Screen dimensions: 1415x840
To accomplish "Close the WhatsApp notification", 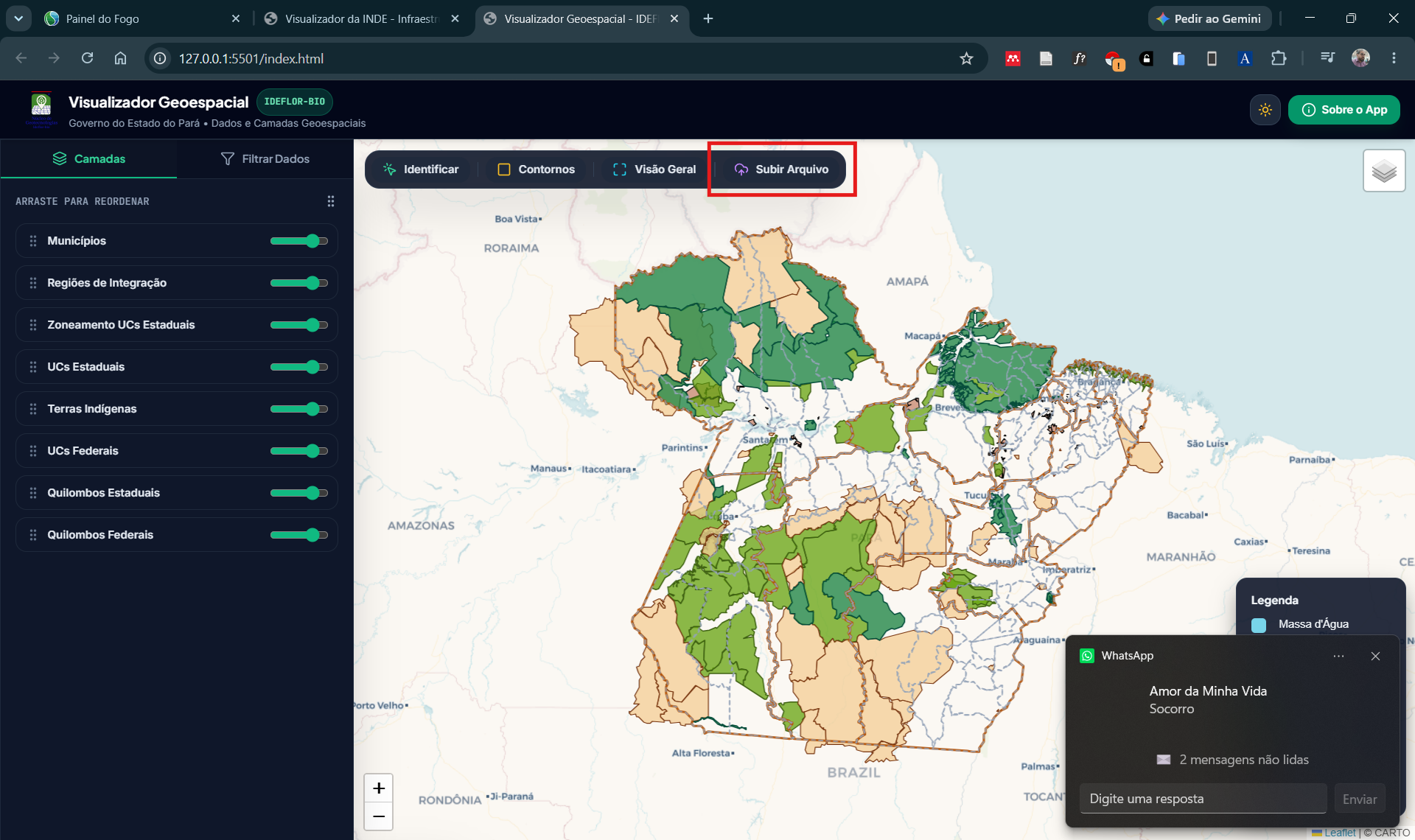I will (x=1375, y=656).
